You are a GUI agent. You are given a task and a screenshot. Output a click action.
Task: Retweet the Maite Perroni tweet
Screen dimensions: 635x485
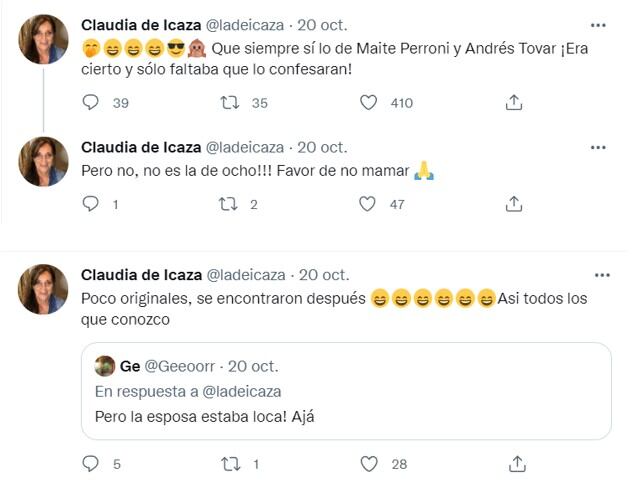[229, 102]
